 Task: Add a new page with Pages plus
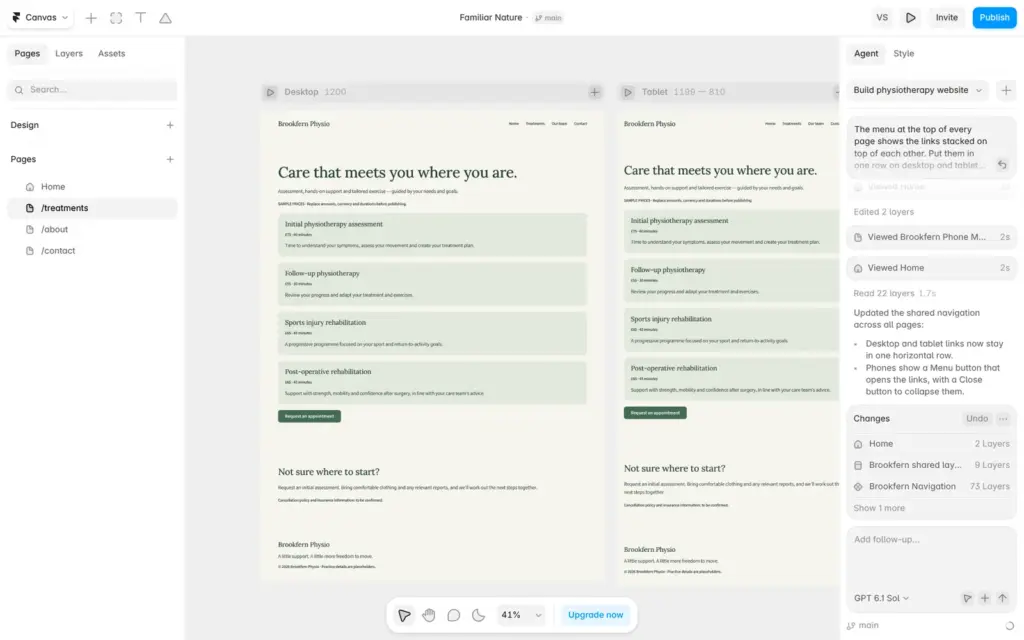tap(170, 159)
